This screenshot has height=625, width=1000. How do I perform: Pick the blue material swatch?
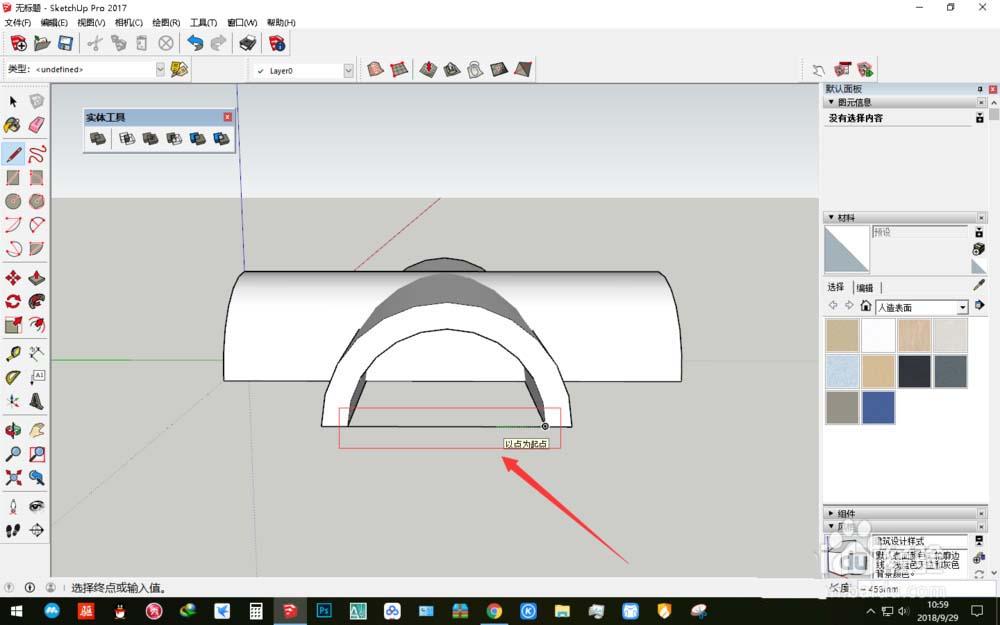[878, 407]
